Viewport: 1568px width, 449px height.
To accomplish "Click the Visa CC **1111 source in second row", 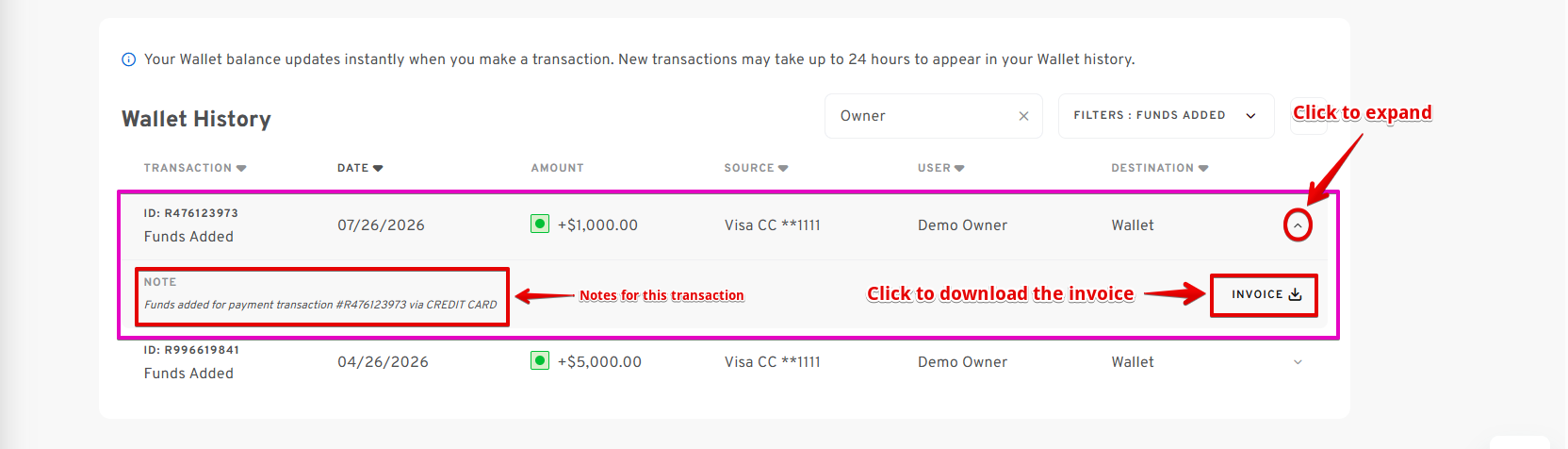I will 772,362.
